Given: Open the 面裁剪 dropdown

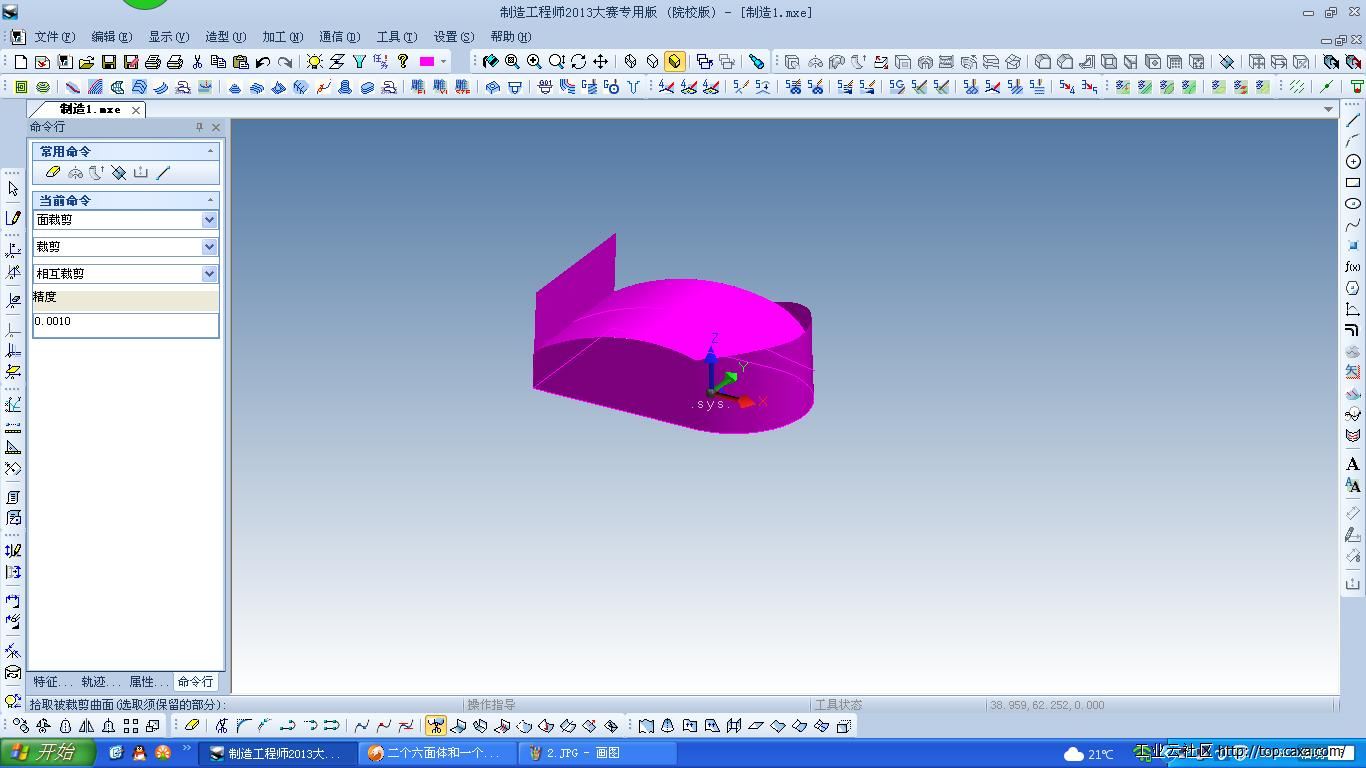Looking at the screenshot, I should coord(209,220).
